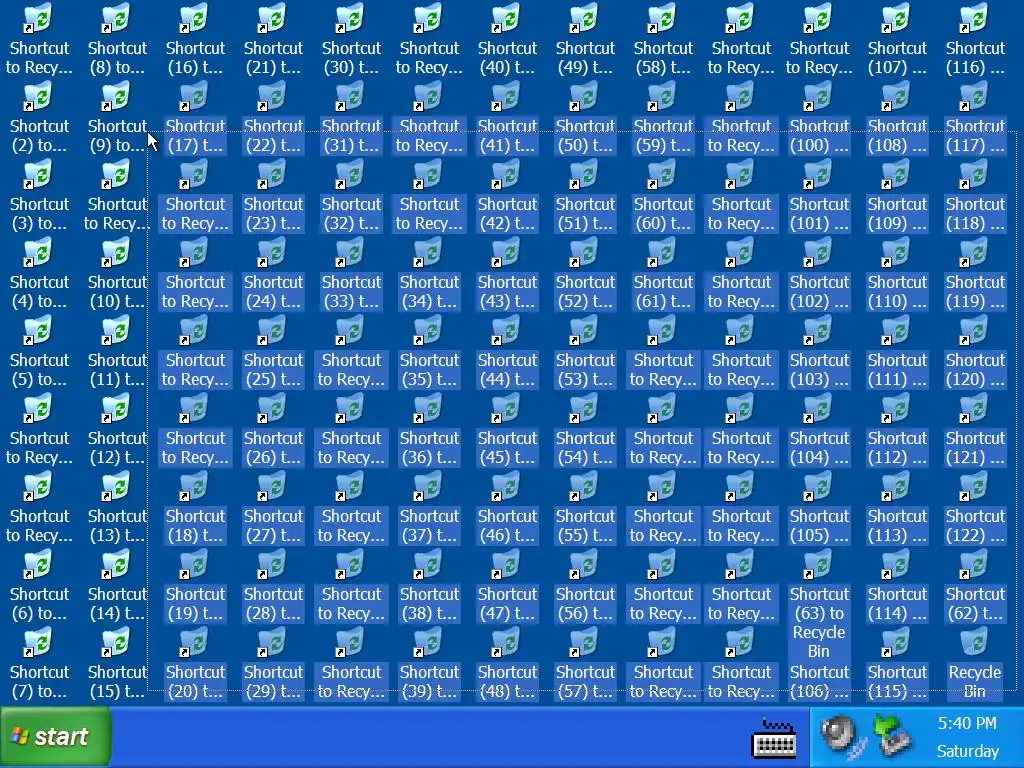Click the Shortcut (31) icon
Image resolution: width=1024 pixels, height=768 pixels.
[351, 96]
